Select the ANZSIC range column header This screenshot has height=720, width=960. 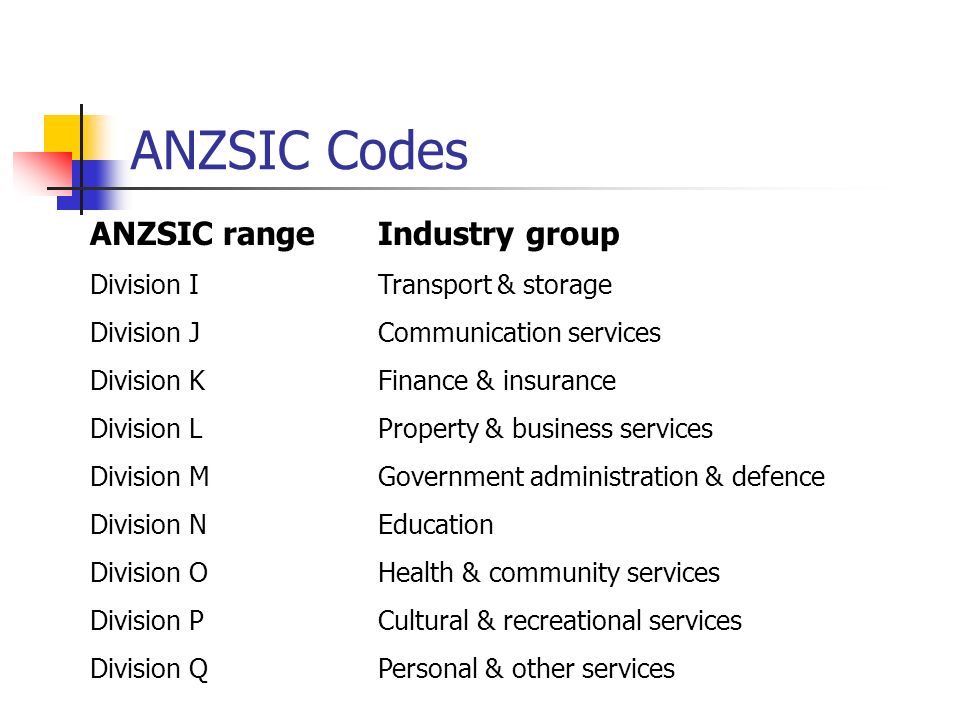point(202,234)
